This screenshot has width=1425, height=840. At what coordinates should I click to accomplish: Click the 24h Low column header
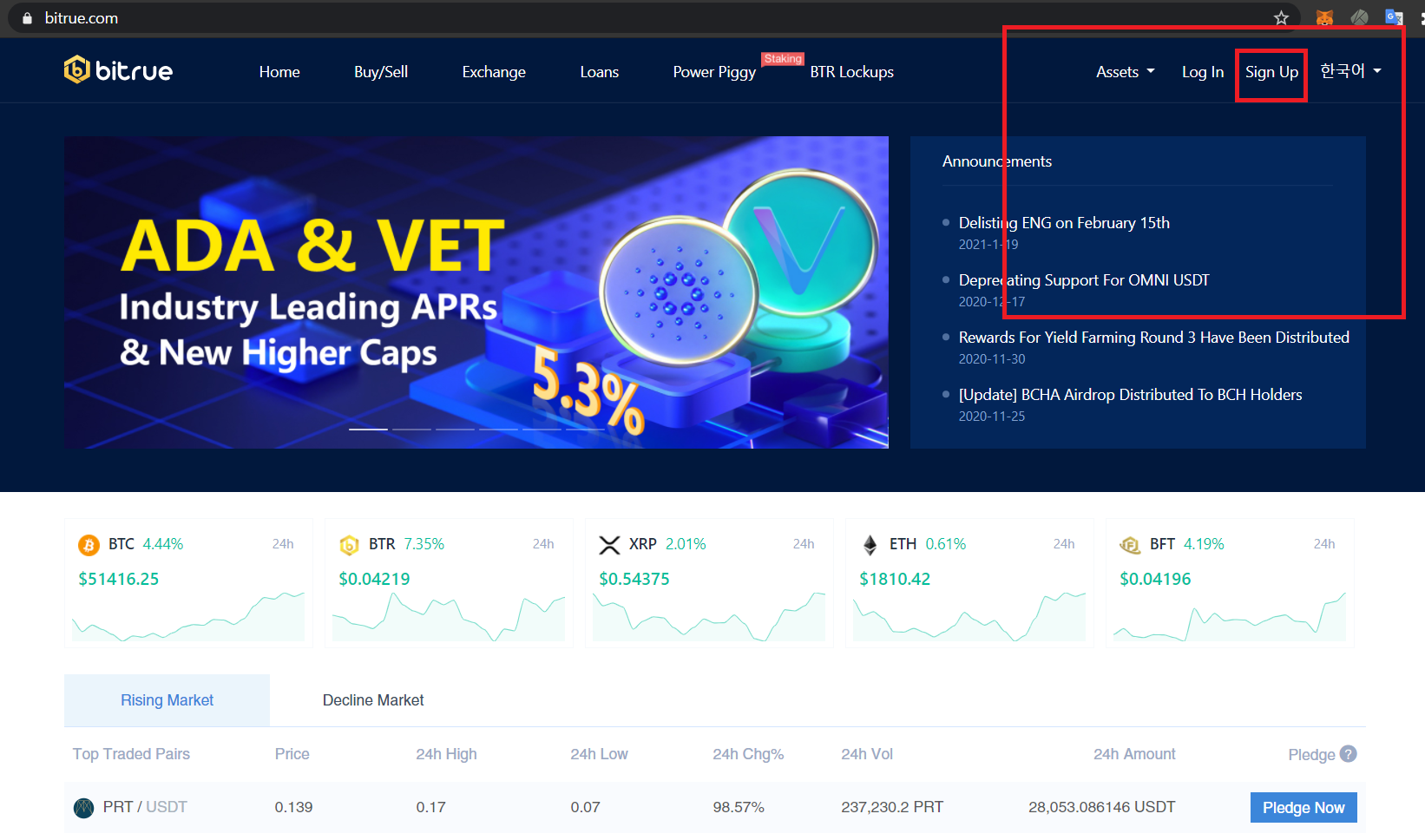coord(599,754)
